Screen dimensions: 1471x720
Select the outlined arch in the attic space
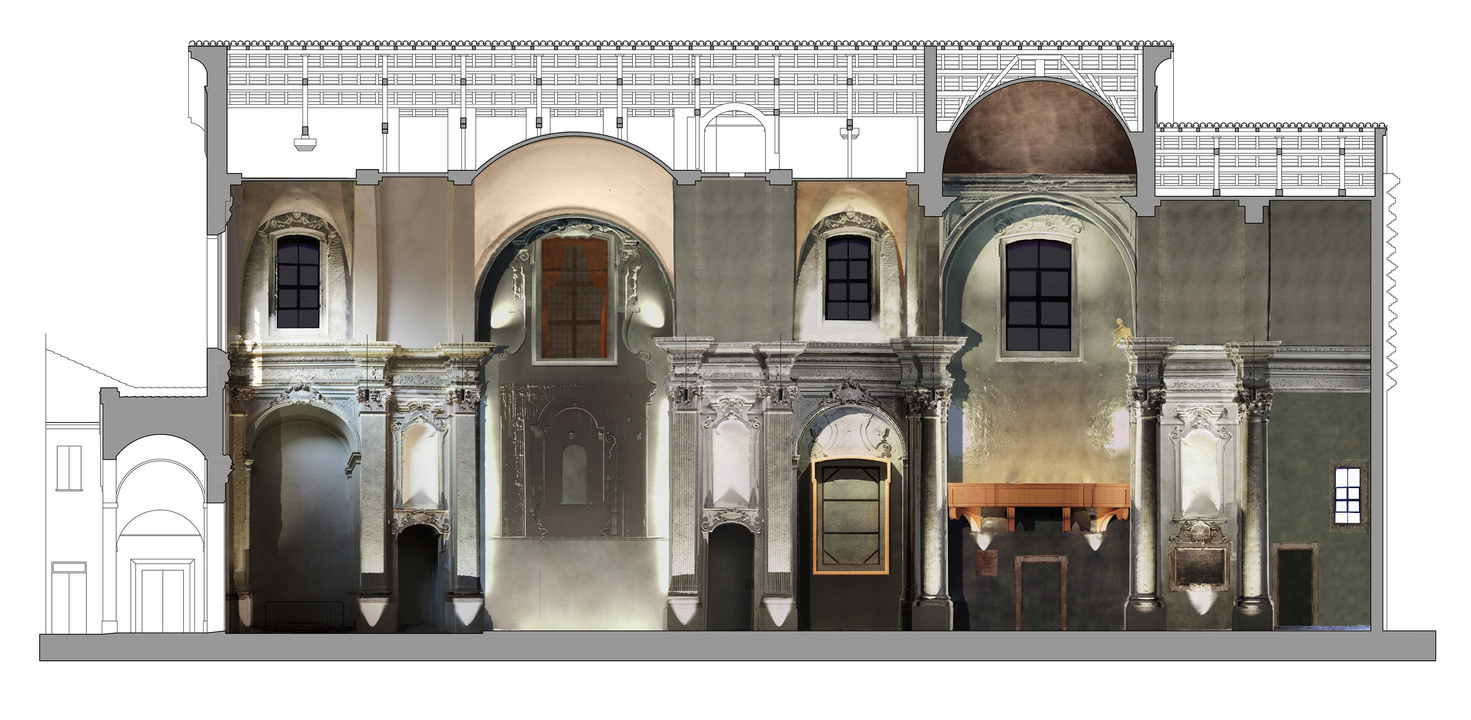click(x=735, y=138)
